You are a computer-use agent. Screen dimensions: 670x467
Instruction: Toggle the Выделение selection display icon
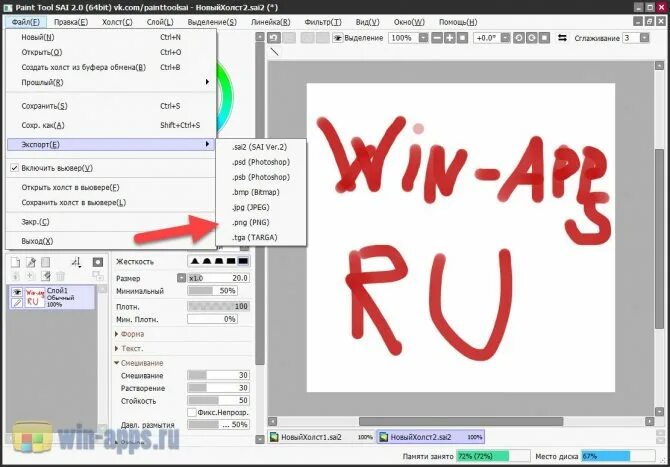[x=338, y=38]
